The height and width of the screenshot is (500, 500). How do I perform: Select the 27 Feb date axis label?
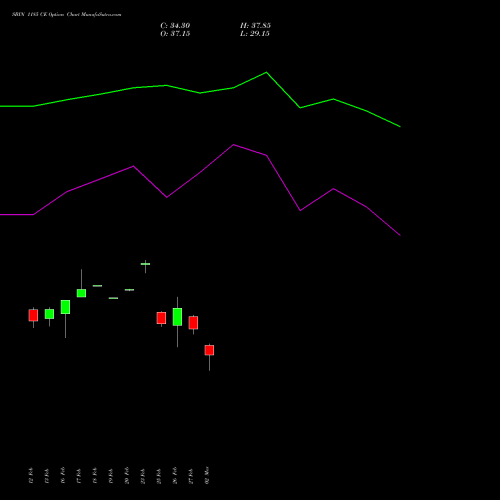point(191,476)
